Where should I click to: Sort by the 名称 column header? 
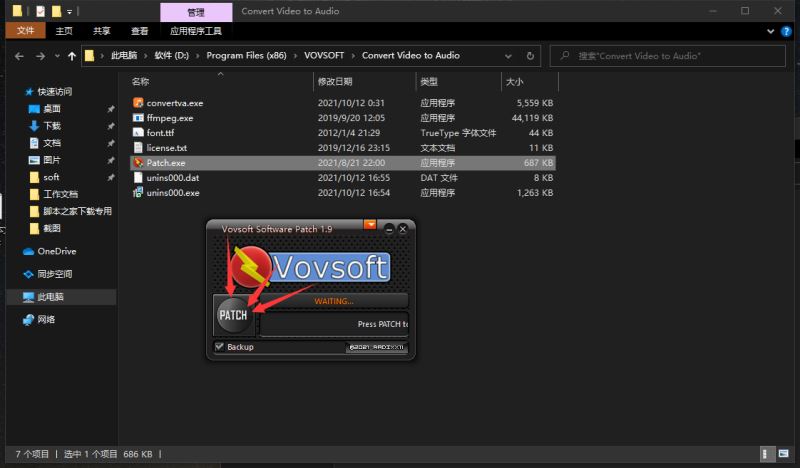click(x=140, y=82)
